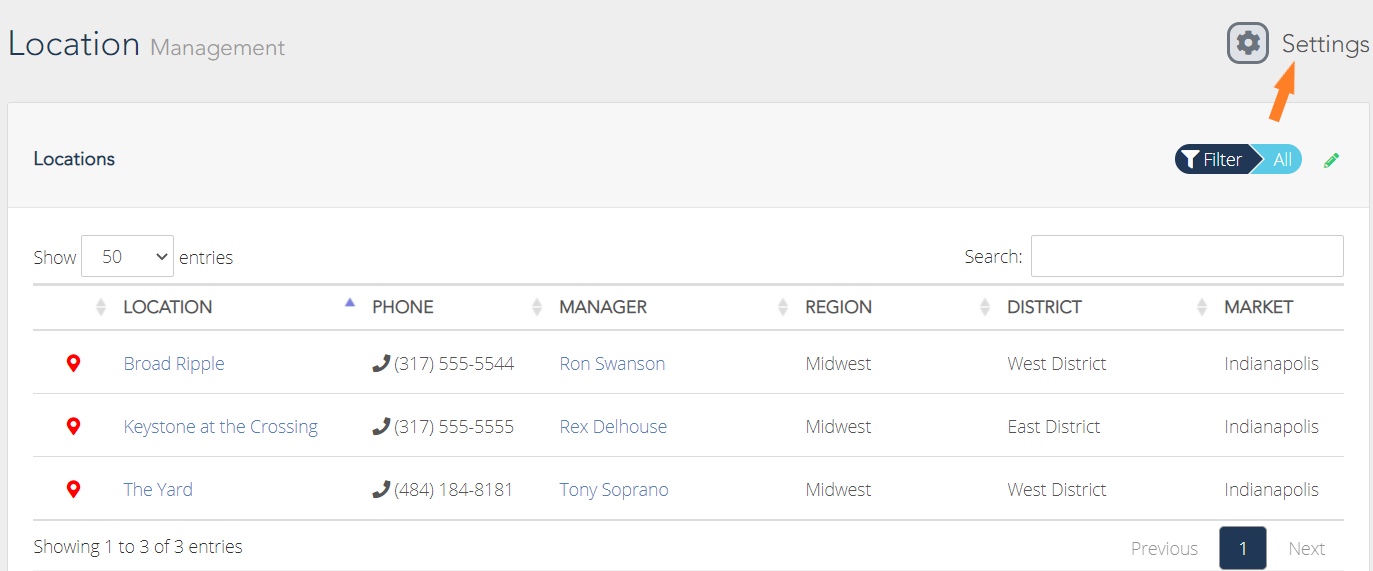Click the funnel Filter icon
1373x571 pixels.
(1190, 160)
